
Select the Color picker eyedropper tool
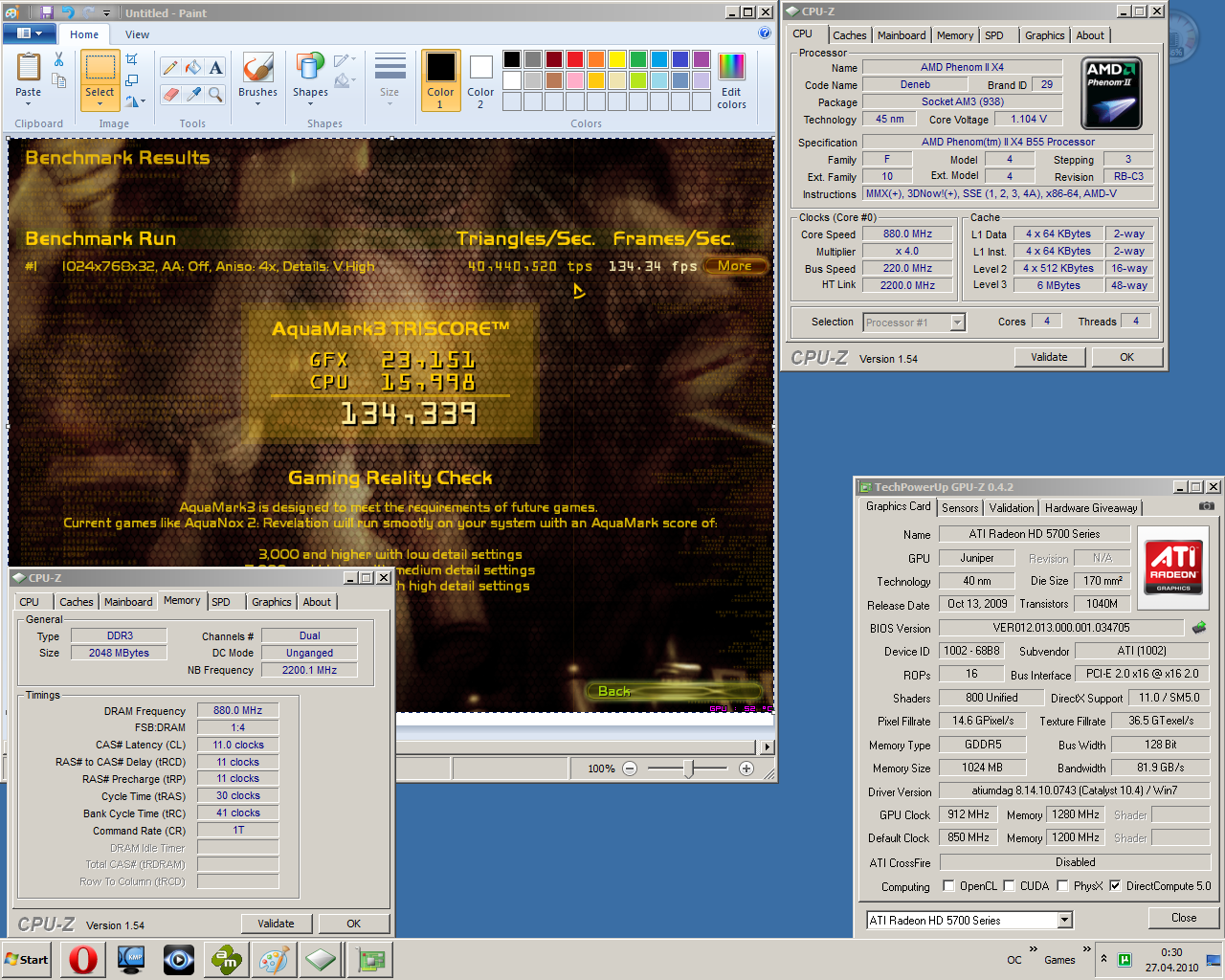click(x=193, y=94)
